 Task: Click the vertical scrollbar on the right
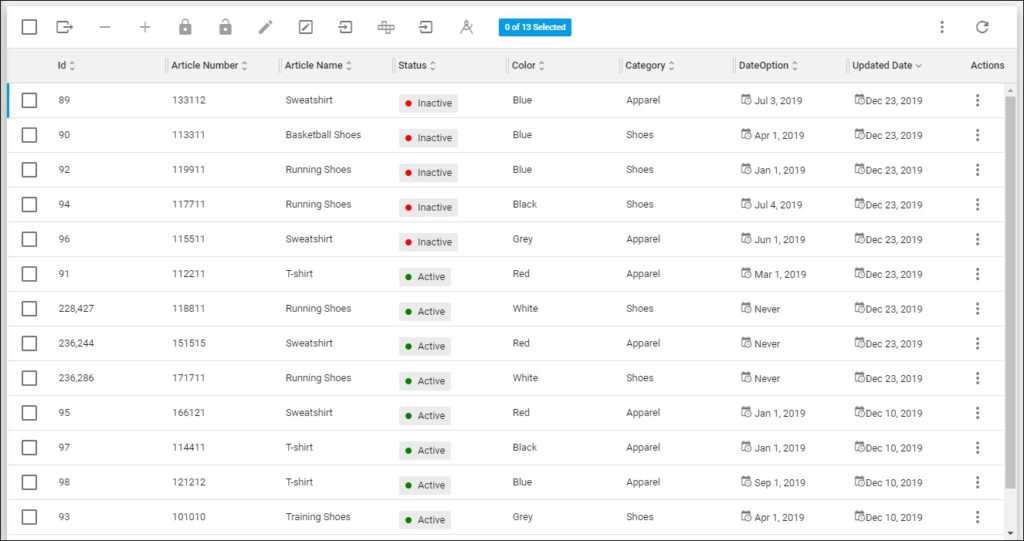1011,300
